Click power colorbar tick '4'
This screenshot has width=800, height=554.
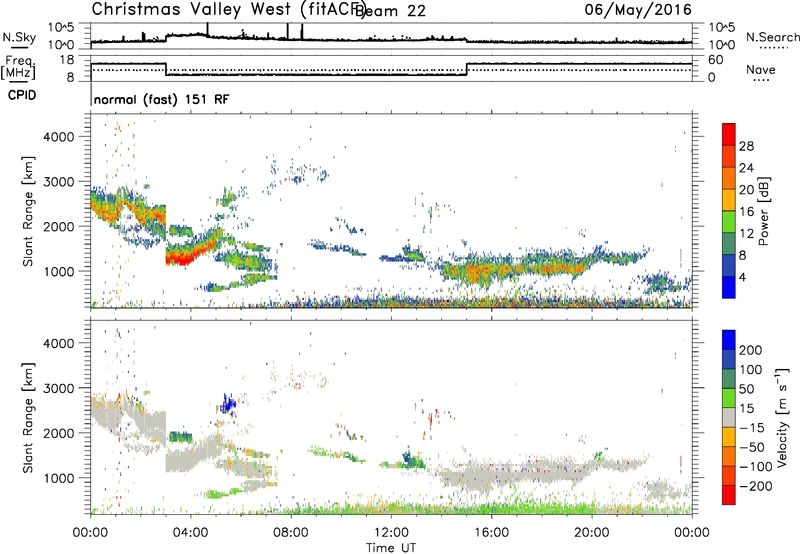[742, 277]
